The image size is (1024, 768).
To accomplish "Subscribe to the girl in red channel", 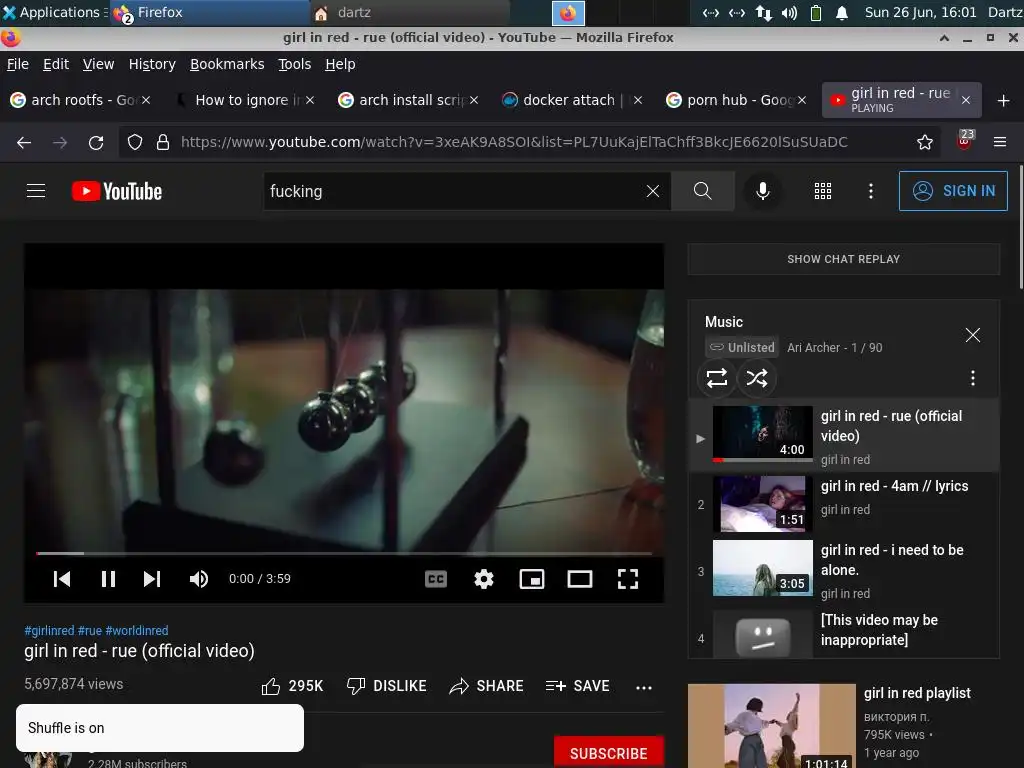I will [x=609, y=753].
